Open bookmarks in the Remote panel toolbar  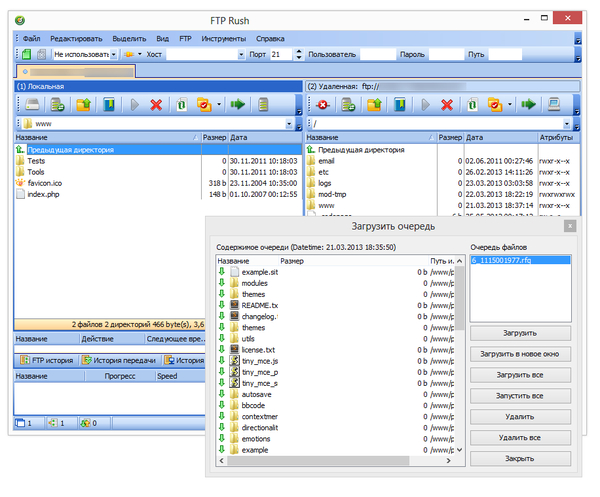point(400,104)
